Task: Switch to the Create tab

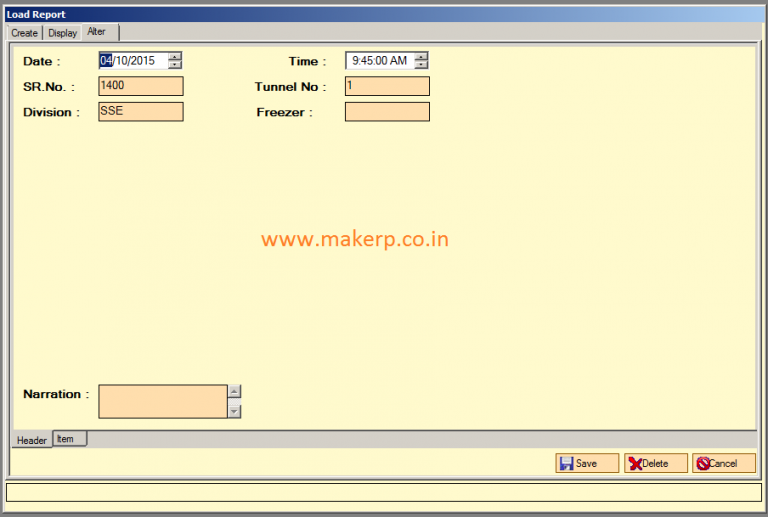Action: pos(24,33)
